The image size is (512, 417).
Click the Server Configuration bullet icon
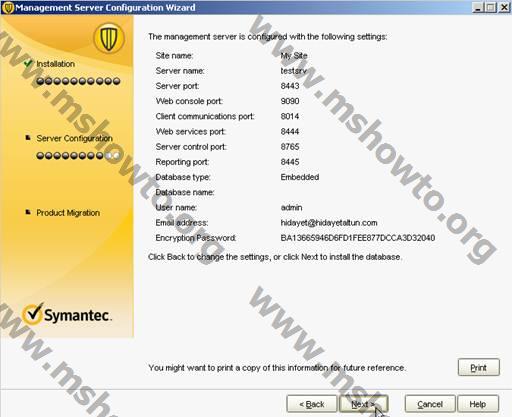(28, 138)
